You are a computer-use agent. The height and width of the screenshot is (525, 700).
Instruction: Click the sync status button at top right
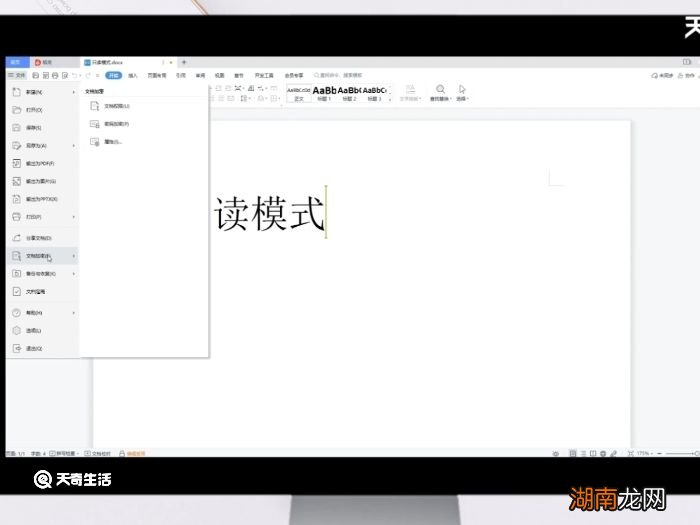coord(662,76)
